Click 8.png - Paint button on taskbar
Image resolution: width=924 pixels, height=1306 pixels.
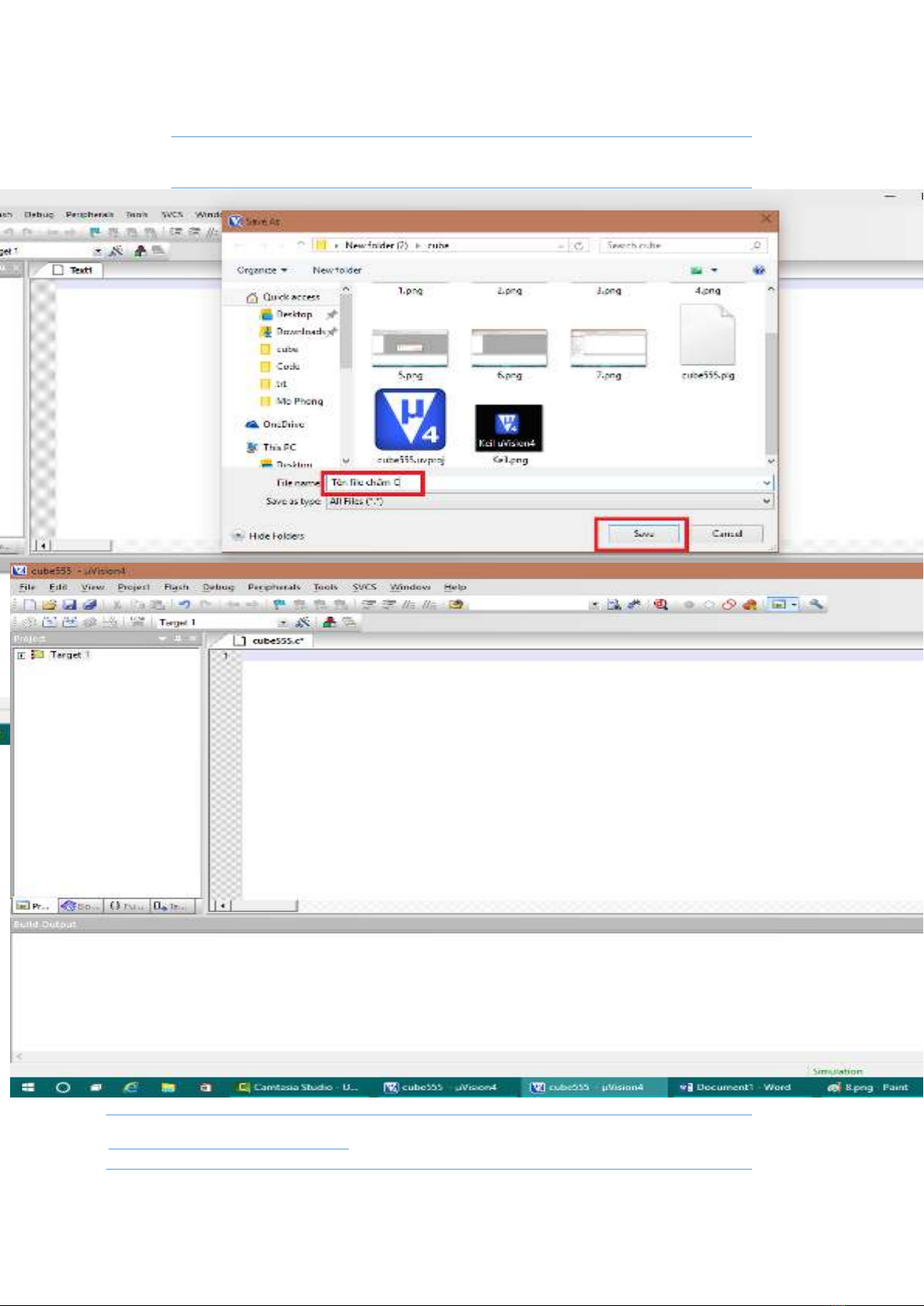pyautogui.click(x=870, y=1087)
